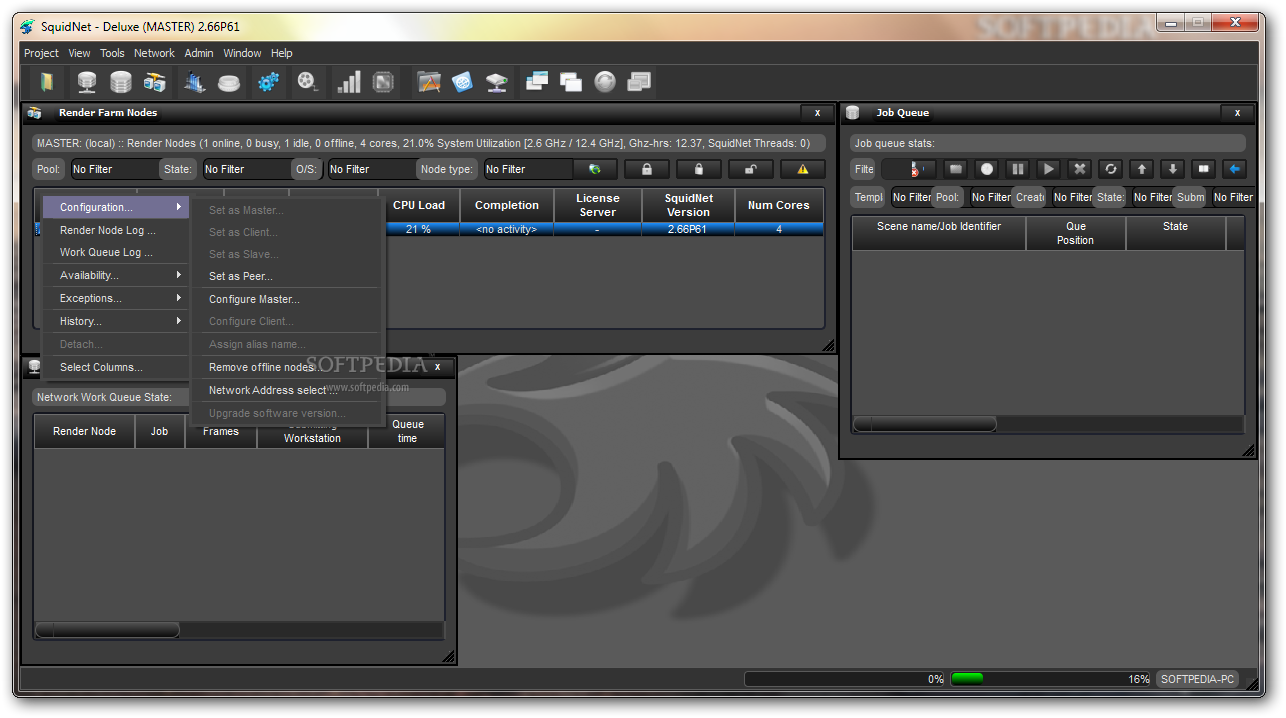
Task: Open the State filter dropdown in Job Queue
Action: [x=1152, y=197]
